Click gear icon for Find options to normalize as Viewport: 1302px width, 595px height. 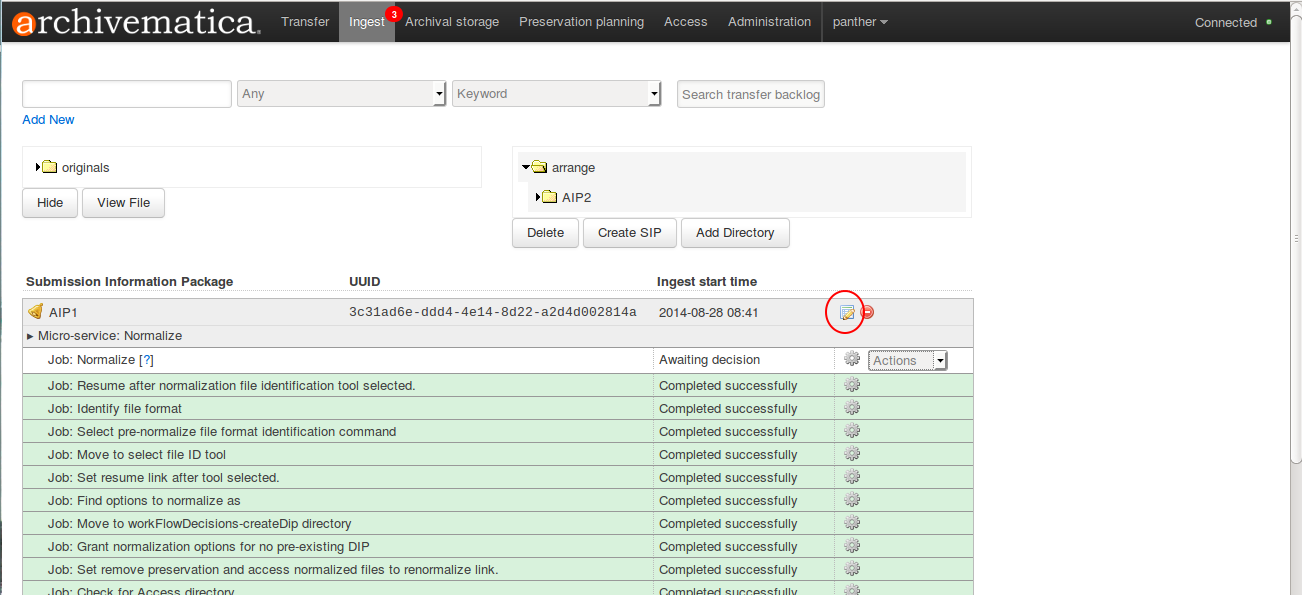[852, 500]
